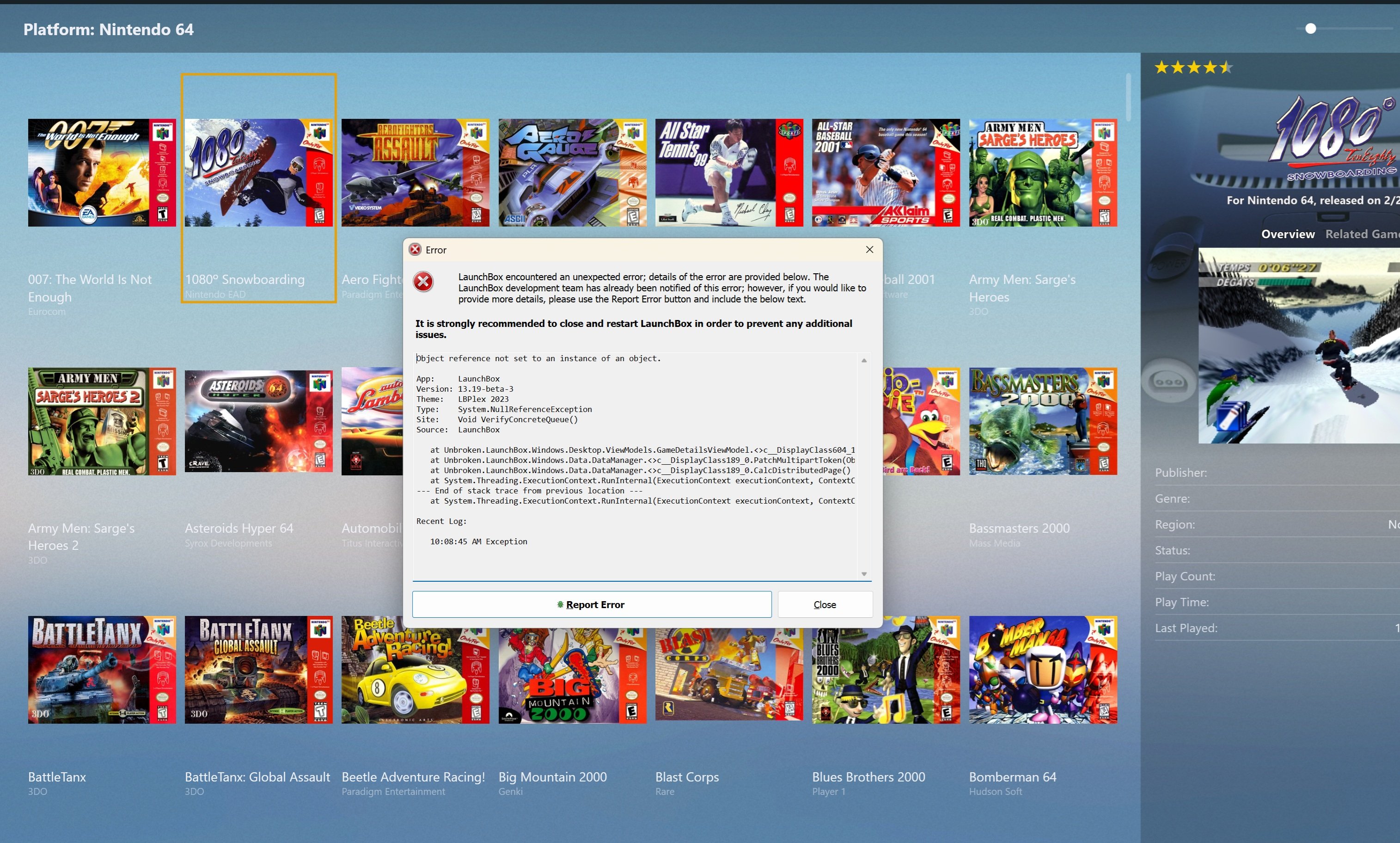1400x843 pixels.
Task: Select All Star Tennis 99 box art
Action: (729, 172)
